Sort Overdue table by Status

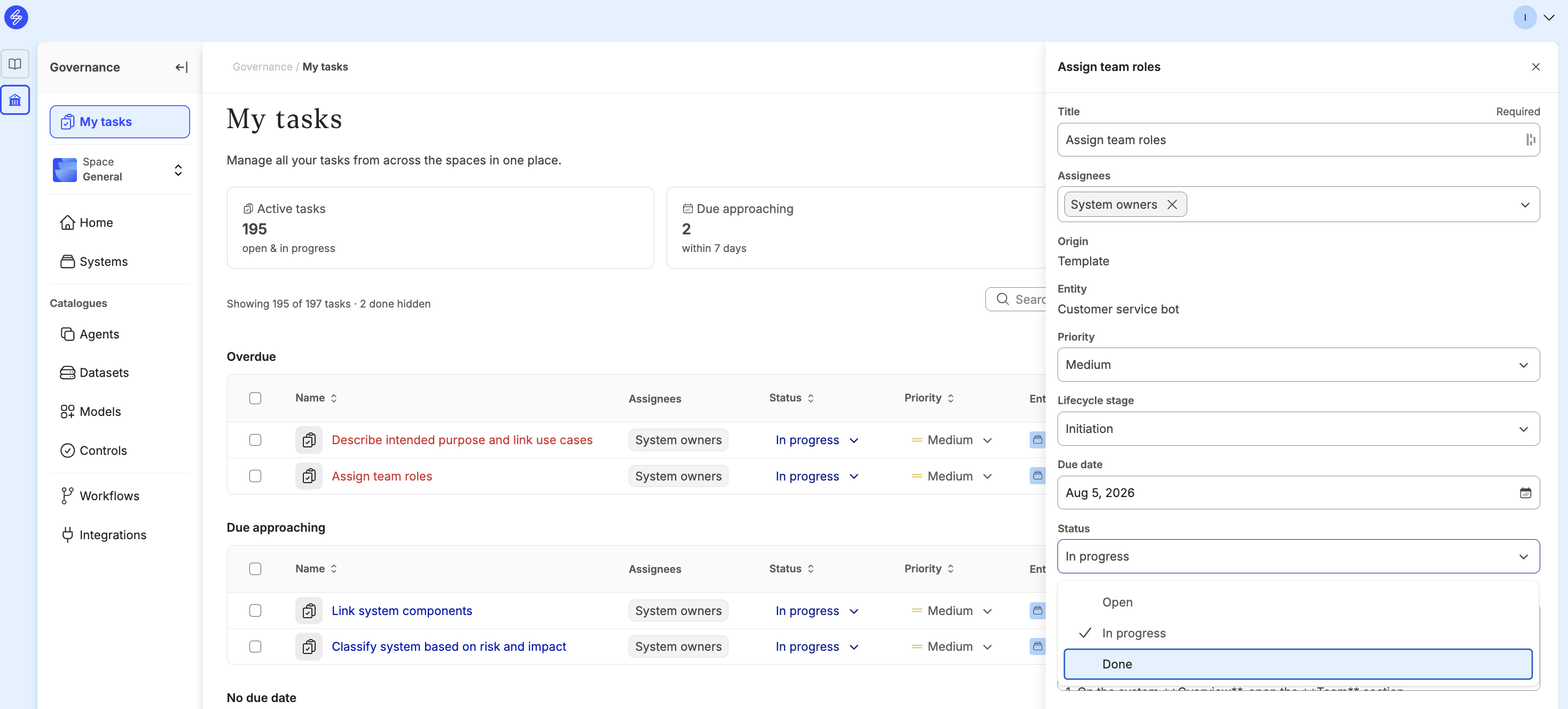(x=791, y=398)
